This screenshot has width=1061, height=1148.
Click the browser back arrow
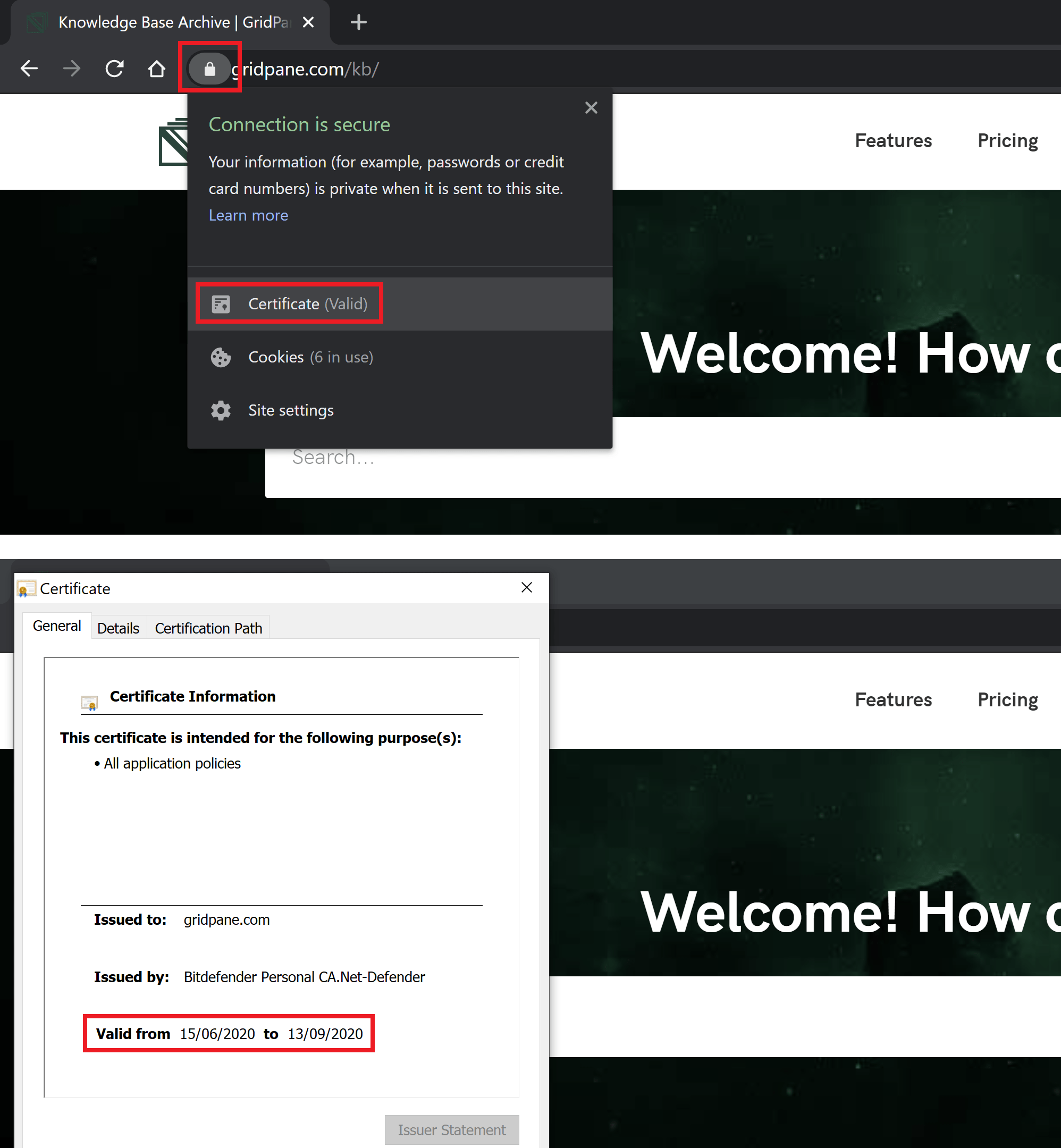pos(29,69)
